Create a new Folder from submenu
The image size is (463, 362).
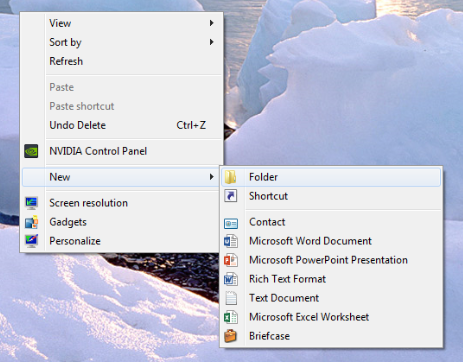(331, 177)
